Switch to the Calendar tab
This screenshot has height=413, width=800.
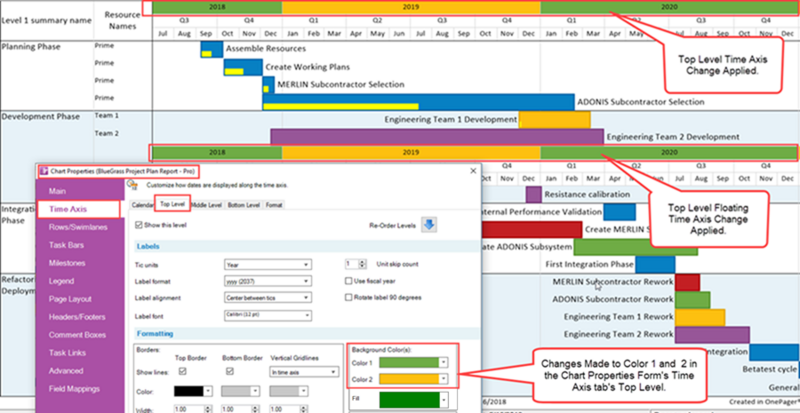(x=142, y=205)
